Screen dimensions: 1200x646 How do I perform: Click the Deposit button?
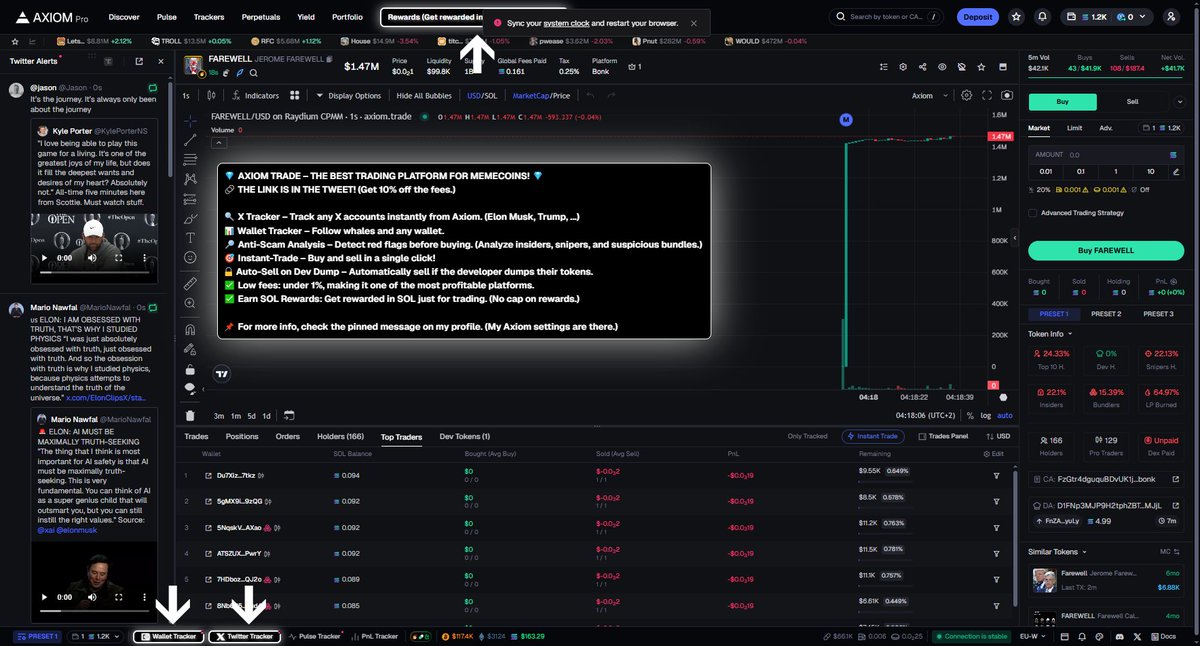pyautogui.click(x=978, y=17)
